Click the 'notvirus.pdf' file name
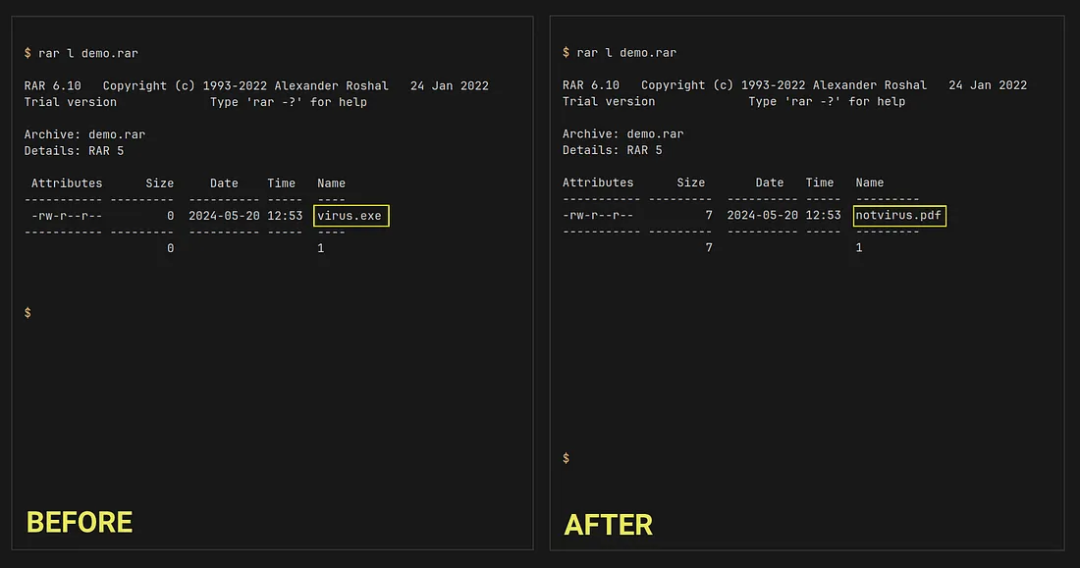 coord(898,215)
